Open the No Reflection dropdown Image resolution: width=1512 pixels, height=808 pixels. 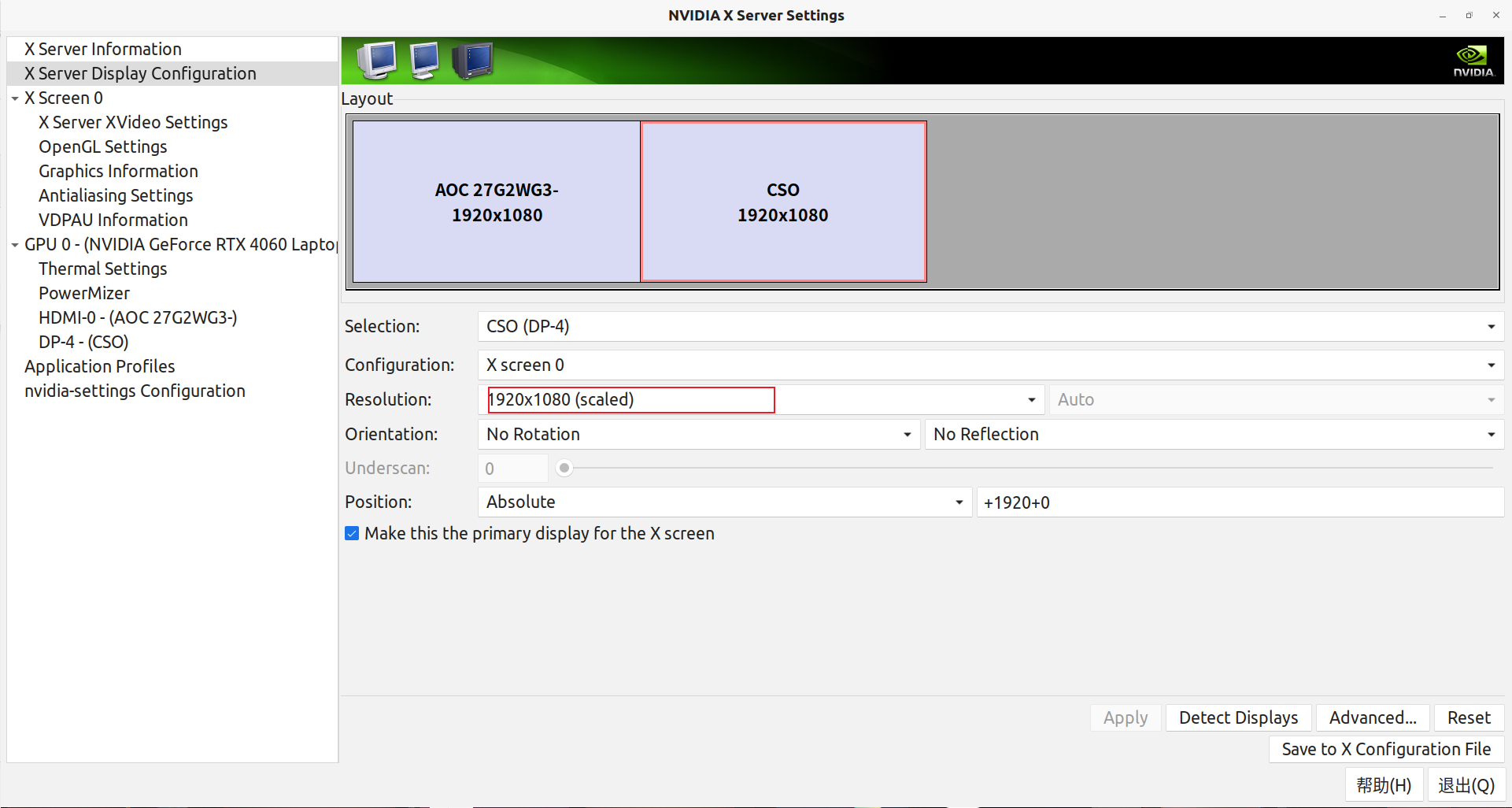pos(1214,434)
